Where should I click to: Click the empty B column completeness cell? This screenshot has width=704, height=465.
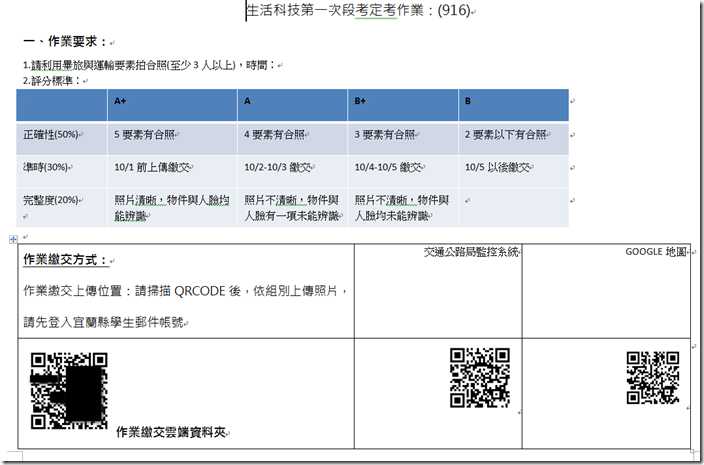514,207
